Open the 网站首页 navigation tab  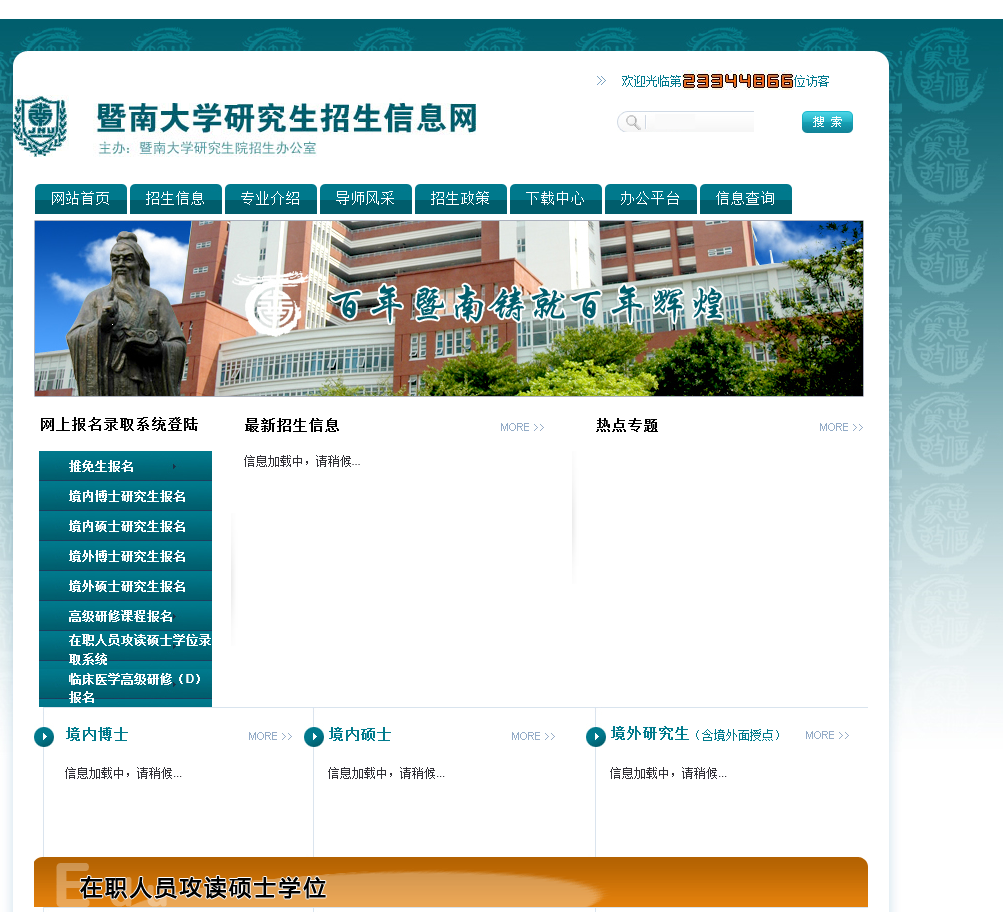[81, 199]
